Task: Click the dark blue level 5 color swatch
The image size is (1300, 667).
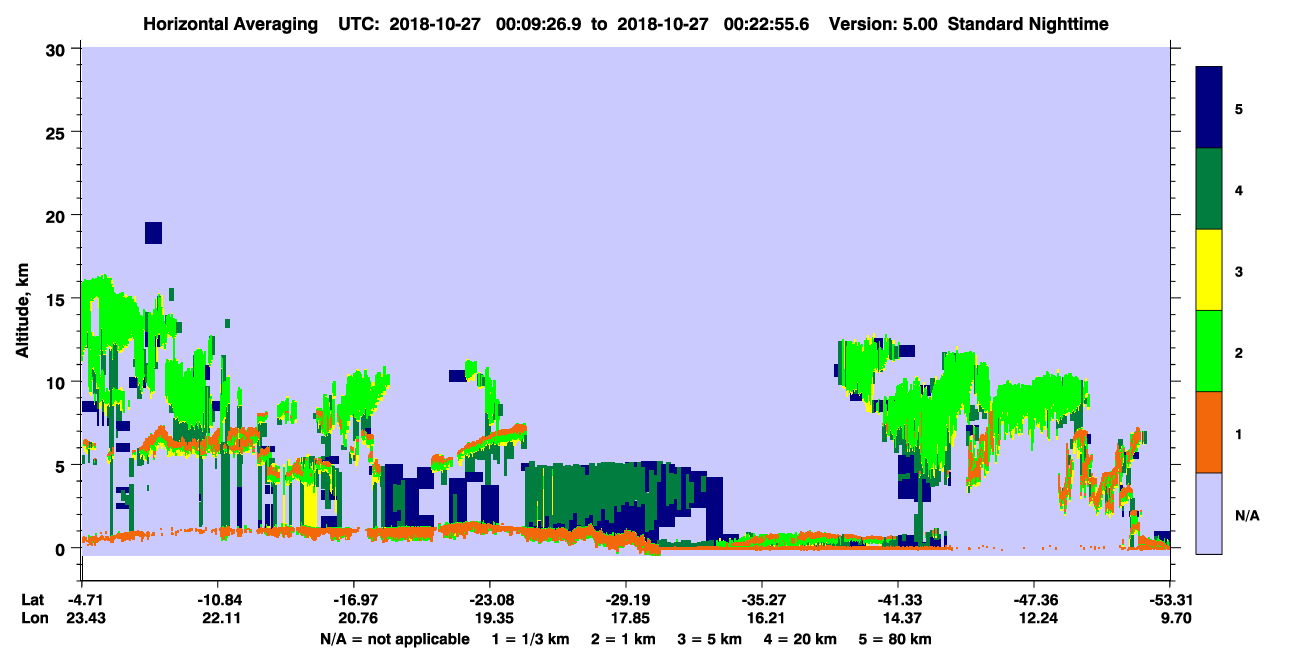Action: 1209,108
